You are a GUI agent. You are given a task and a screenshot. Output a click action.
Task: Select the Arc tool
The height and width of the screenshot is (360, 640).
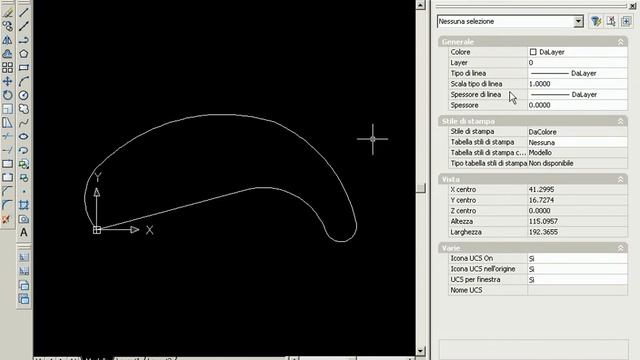24,81
